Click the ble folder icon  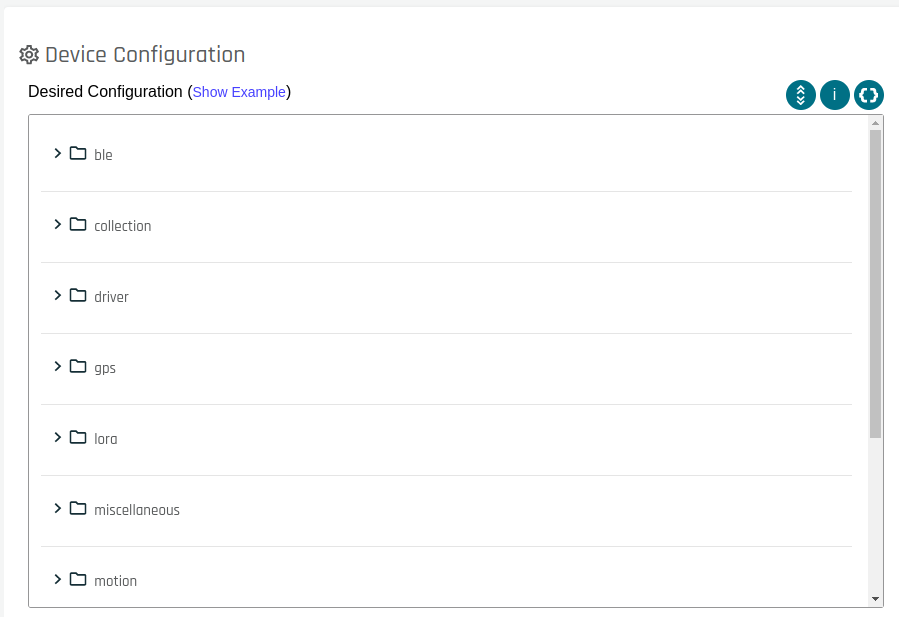(x=78, y=153)
